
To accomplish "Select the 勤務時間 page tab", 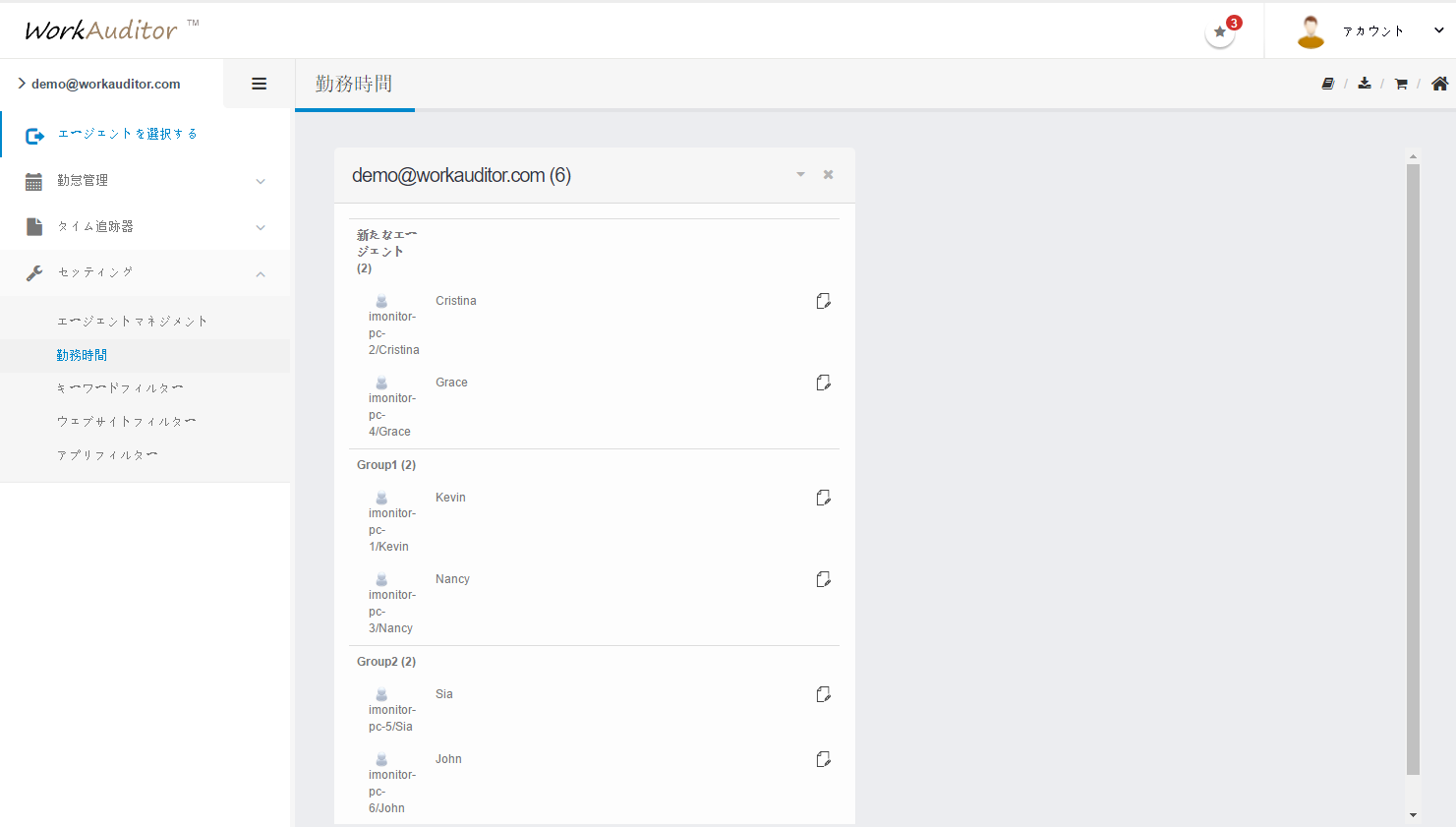I will click(x=354, y=85).
